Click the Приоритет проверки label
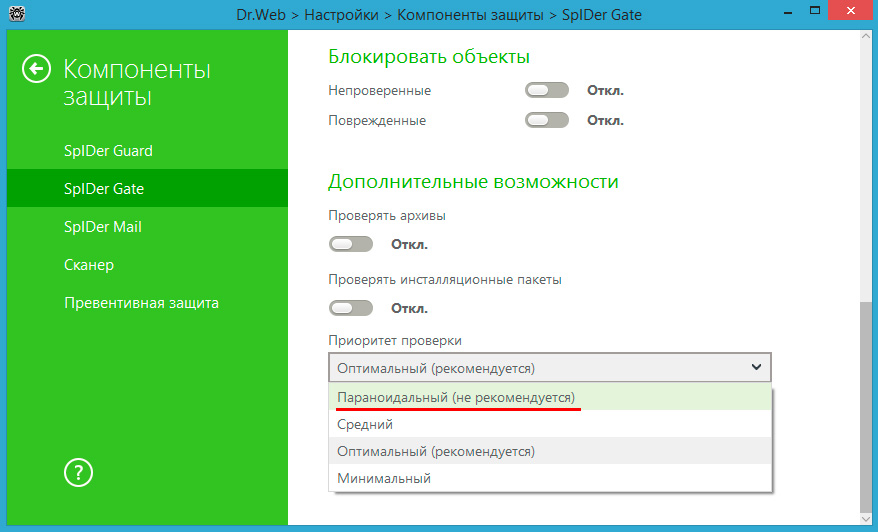The height and width of the screenshot is (532, 878). tap(395, 340)
